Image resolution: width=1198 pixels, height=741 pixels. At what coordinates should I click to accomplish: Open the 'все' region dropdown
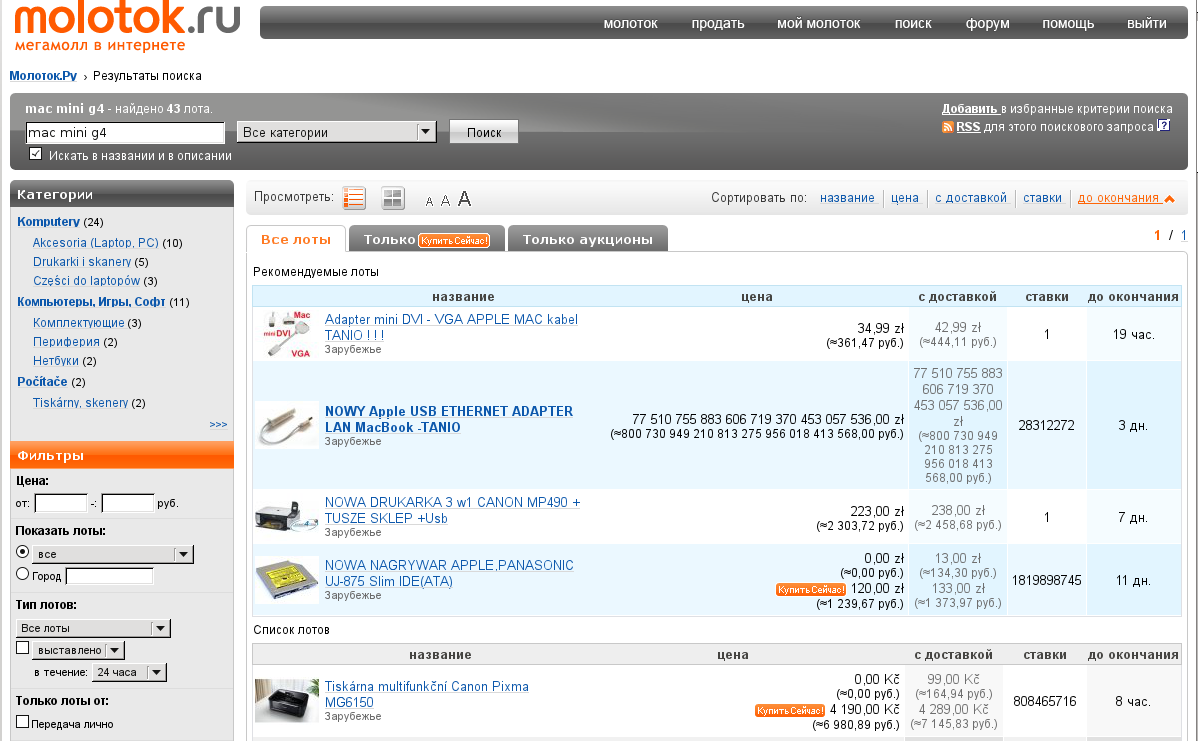tap(113, 554)
